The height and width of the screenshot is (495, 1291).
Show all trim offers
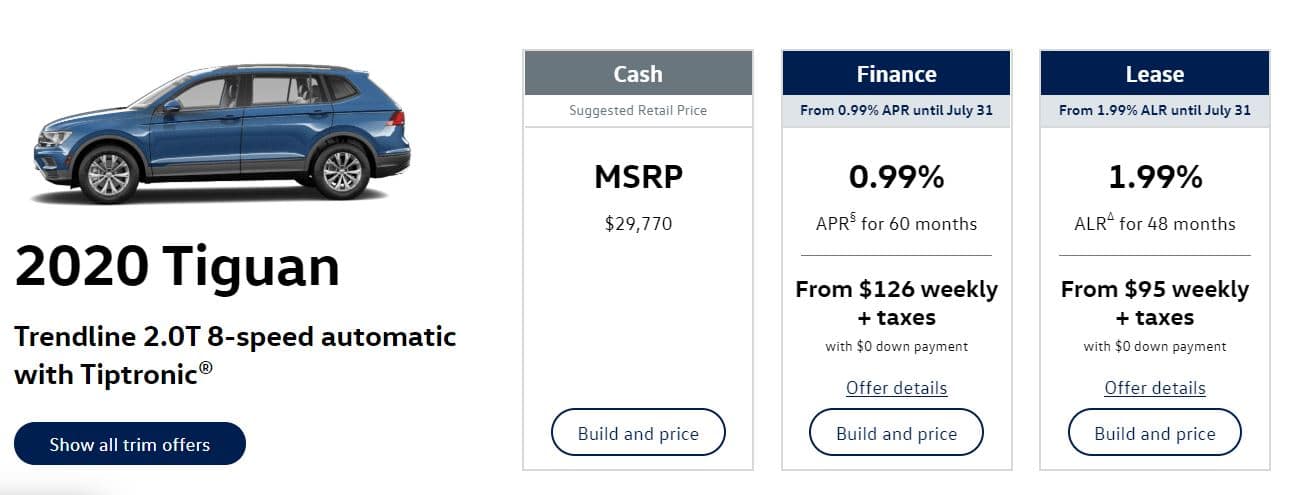[130, 444]
